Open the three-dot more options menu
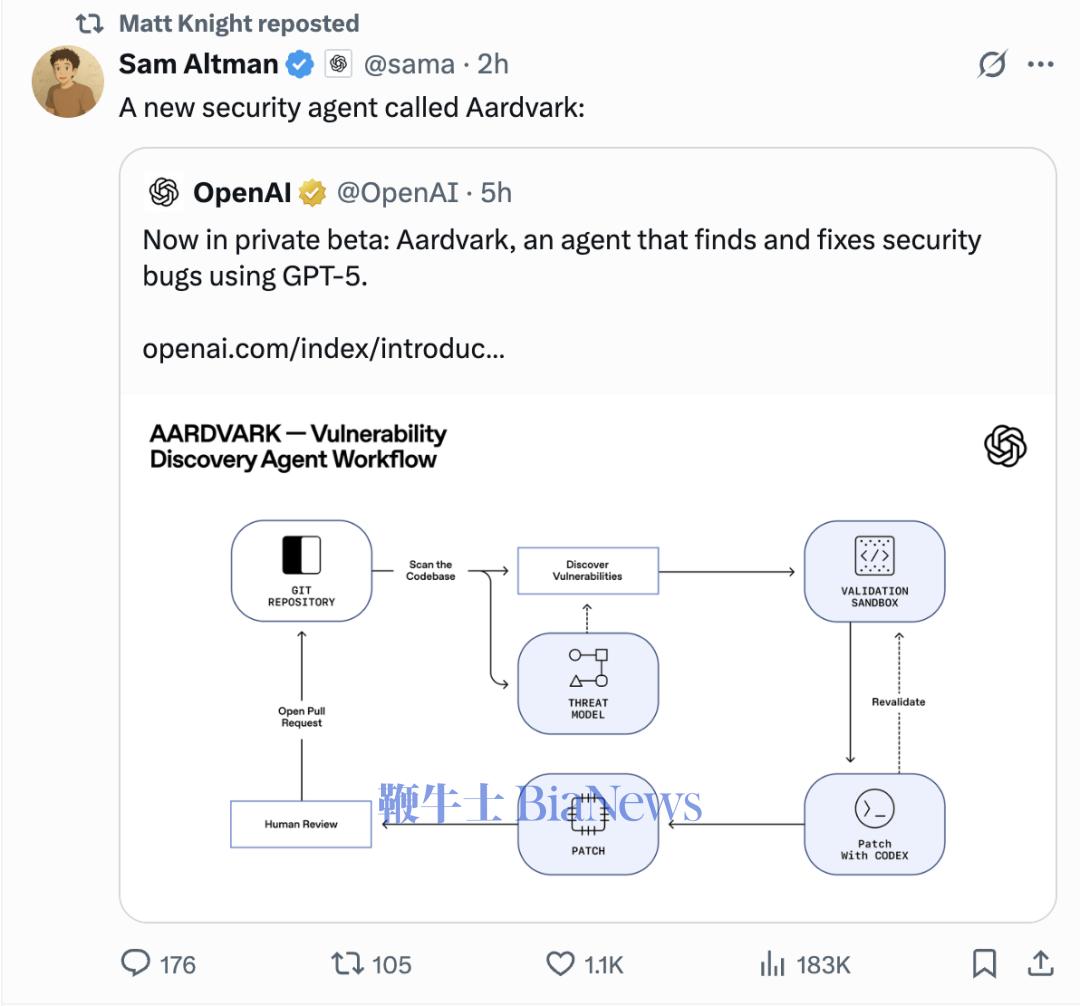 (1040, 65)
